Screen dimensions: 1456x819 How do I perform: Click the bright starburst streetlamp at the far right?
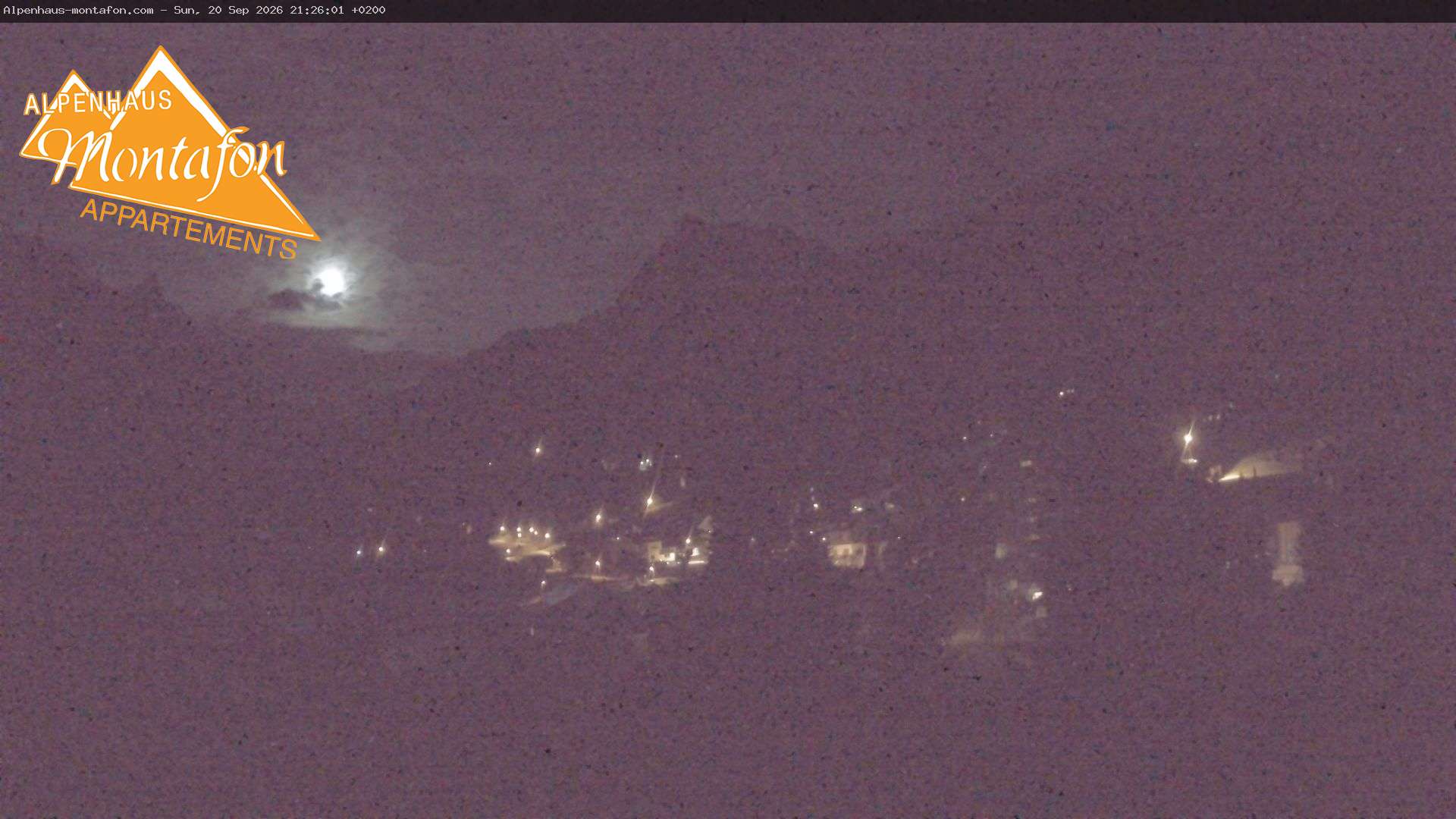coord(1188,438)
